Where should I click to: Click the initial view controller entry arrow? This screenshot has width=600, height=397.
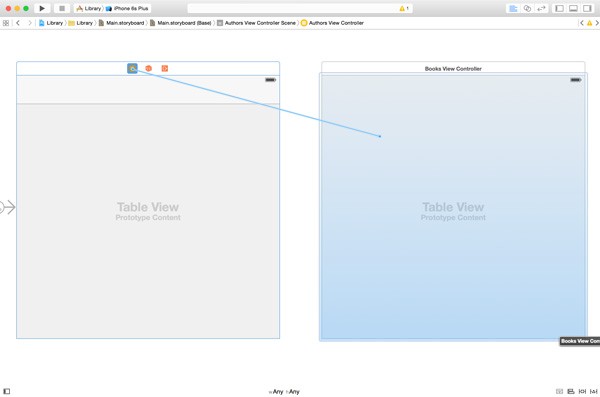click(8, 207)
